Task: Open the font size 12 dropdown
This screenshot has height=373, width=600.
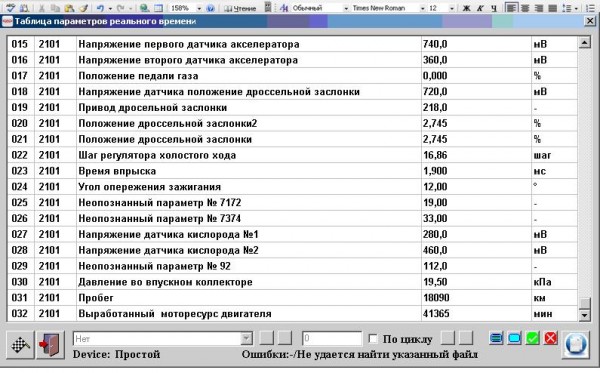Action: tap(452, 8)
